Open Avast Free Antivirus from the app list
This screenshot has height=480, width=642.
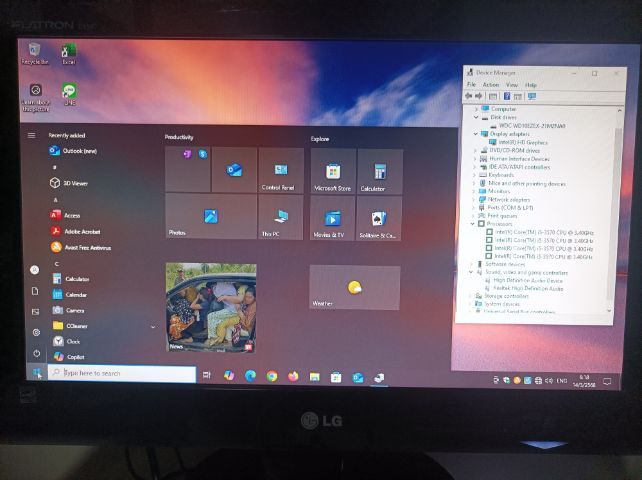coord(87,247)
